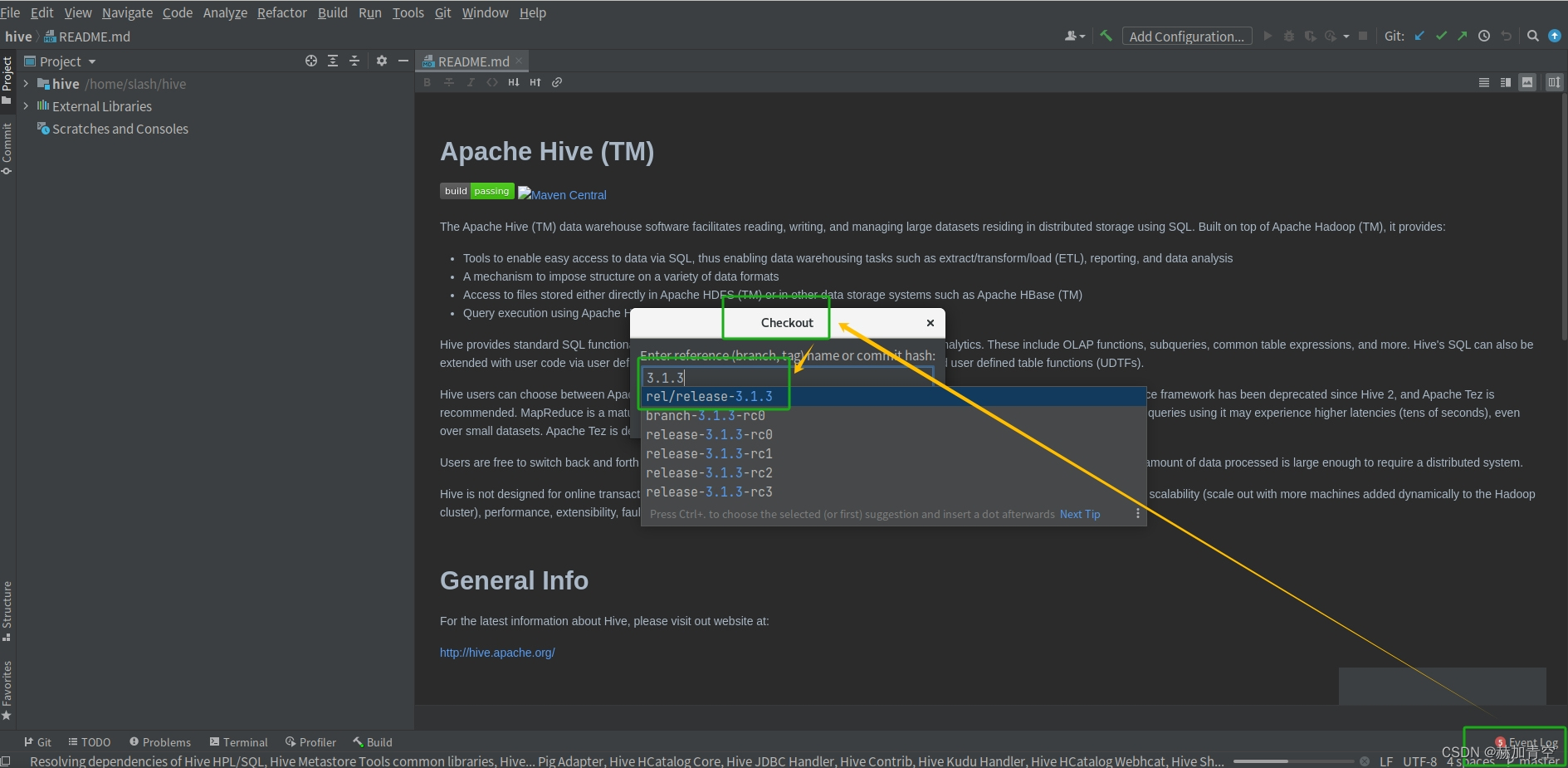Open Project view dropdown
This screenshot has width=1568, height=768.
click(61, 61)
